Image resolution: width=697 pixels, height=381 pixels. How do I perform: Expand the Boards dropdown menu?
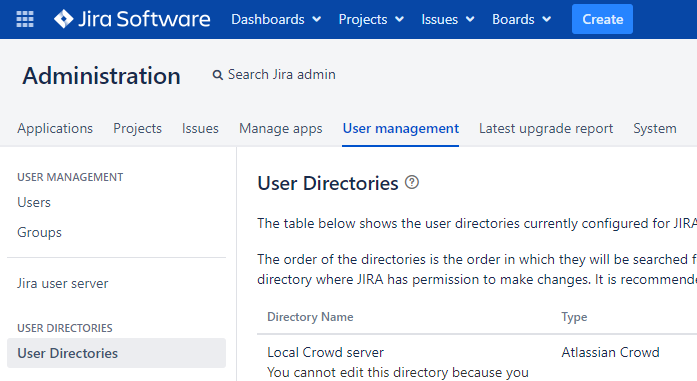tap(521, 19)
